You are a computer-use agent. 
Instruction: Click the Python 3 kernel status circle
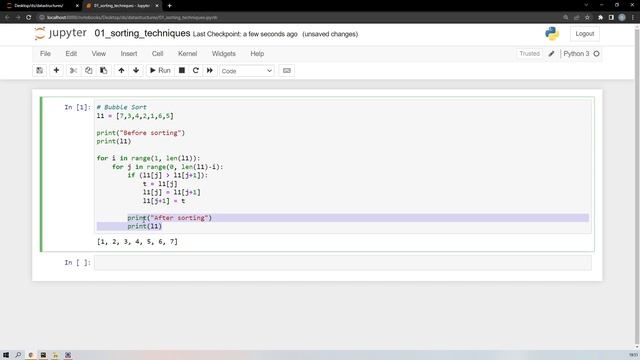click(x=596, y=53)
